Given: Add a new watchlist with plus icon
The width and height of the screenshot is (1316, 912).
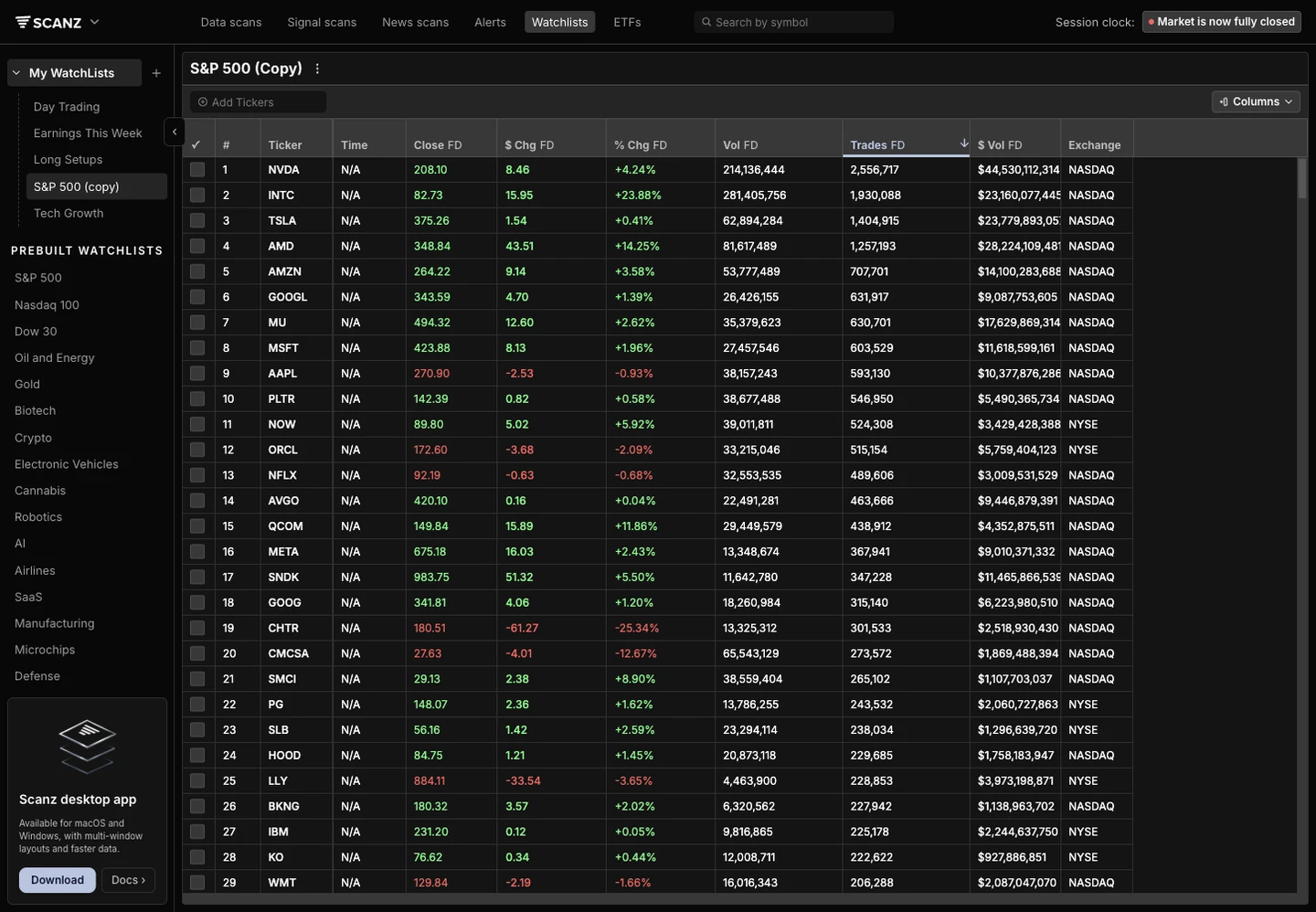Looking at the screenshot, I should click(156, 73).
